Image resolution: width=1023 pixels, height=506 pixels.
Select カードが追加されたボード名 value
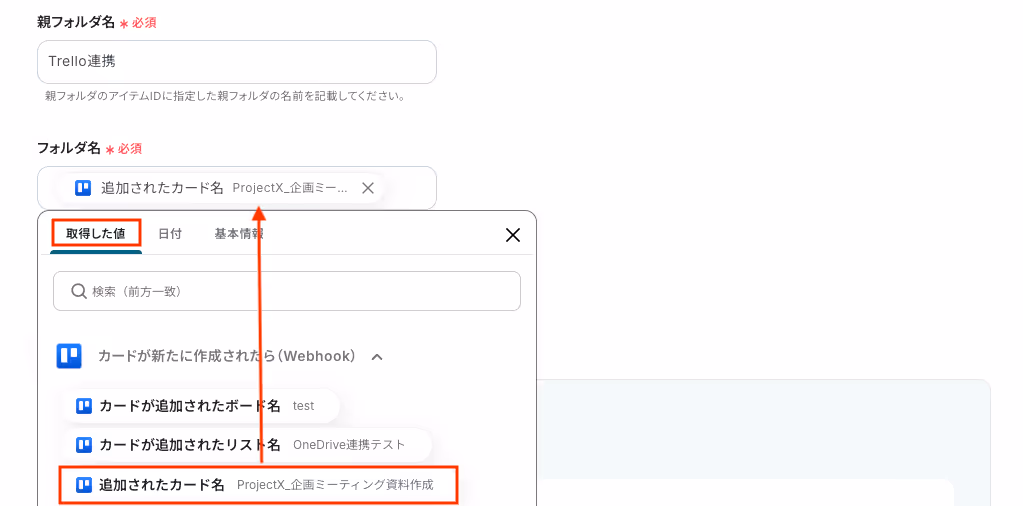pyautogui.click(x=201, y=406)
